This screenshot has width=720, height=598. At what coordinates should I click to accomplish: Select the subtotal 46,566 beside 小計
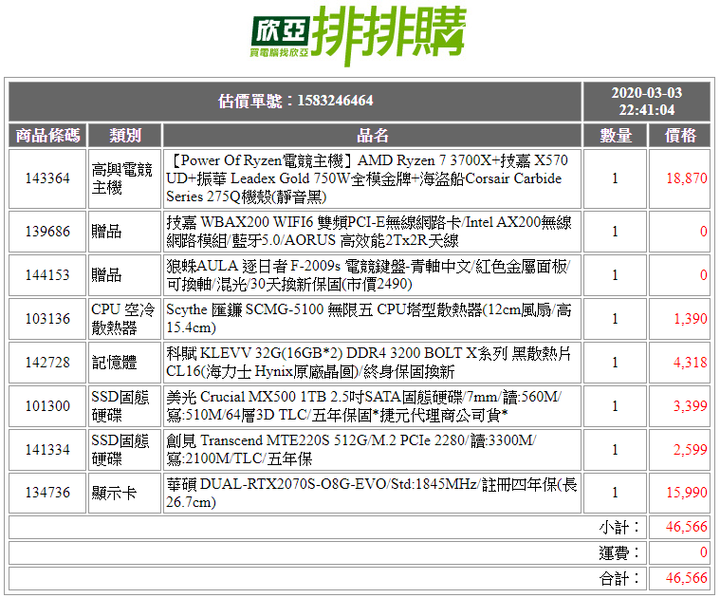point(686,527)
